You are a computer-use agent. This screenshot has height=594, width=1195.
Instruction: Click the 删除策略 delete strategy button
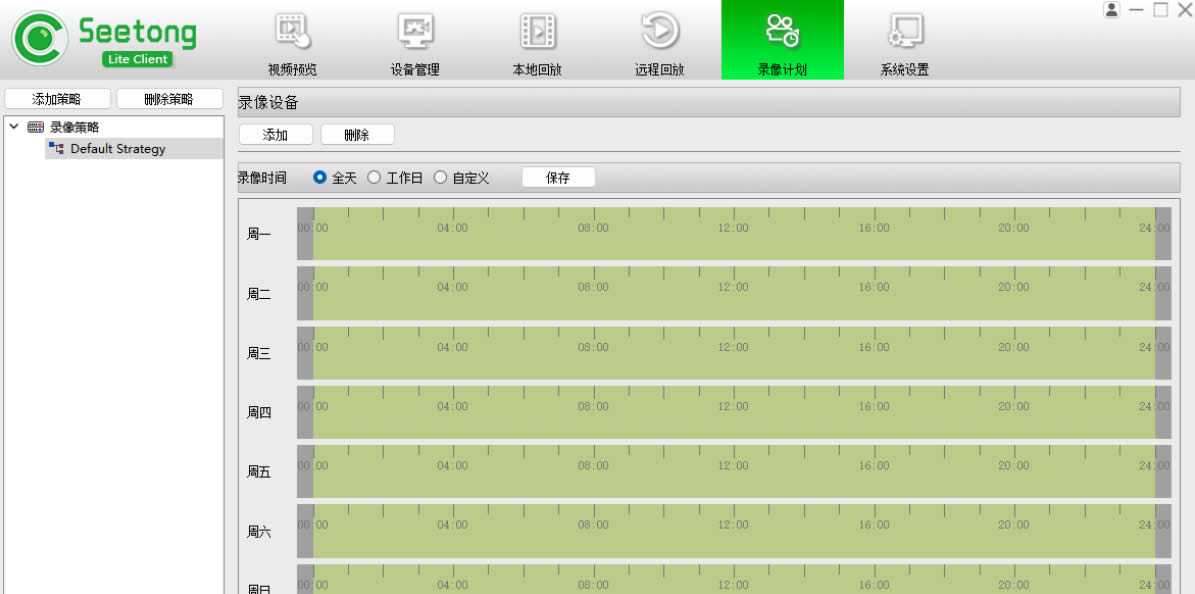click(168, 99)
